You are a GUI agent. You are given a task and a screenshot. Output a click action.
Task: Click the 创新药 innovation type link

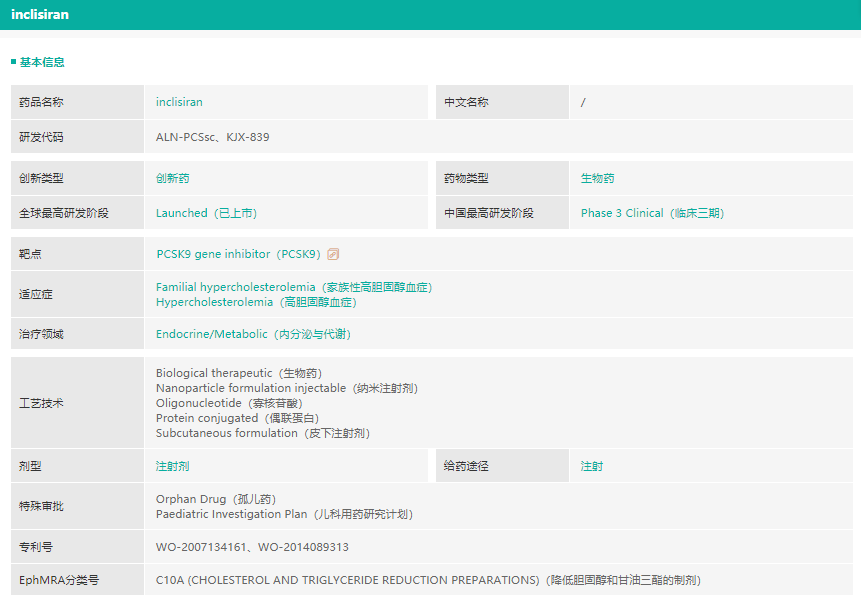[172, 178]
